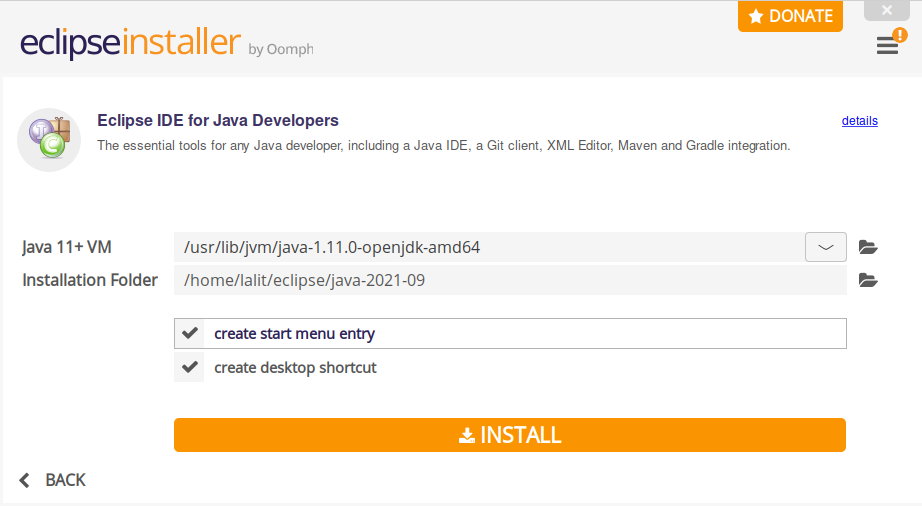Open the hamburger menu with notification badge

tap(889, 43)
